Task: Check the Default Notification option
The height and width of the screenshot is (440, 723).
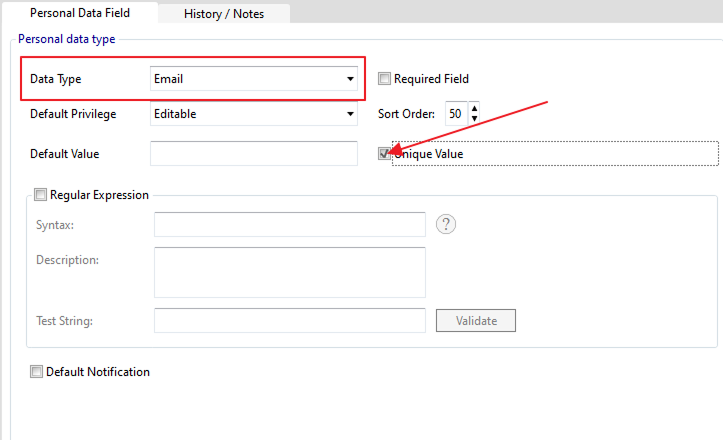Action: tap(37, 372)
